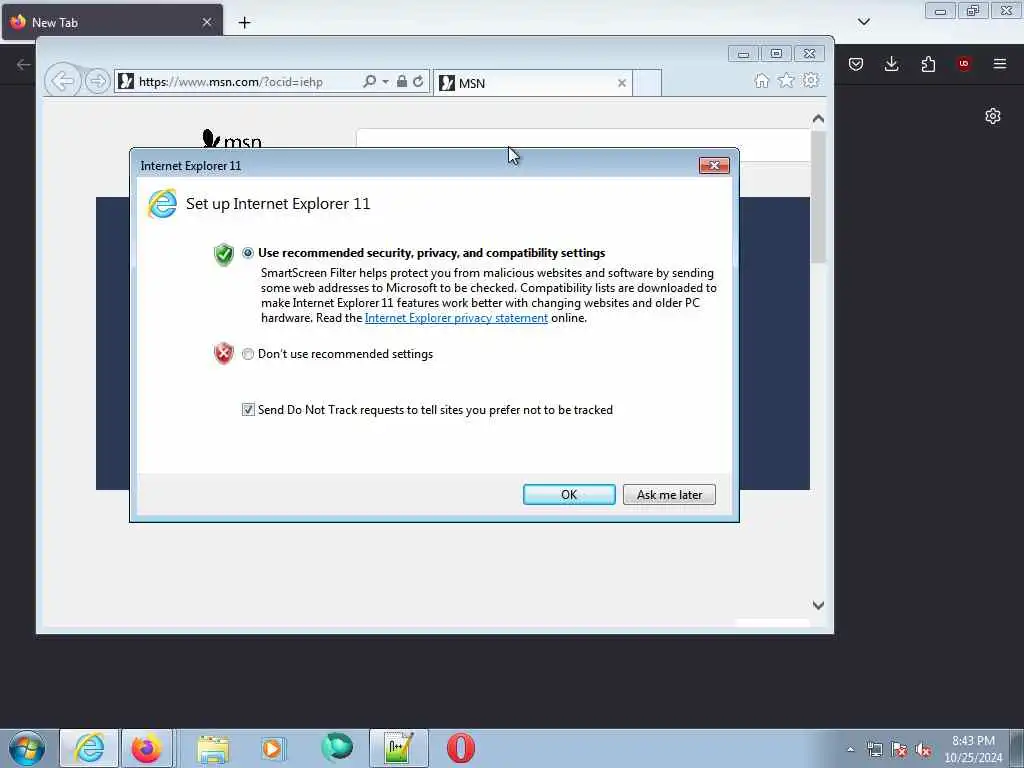Open the taskbar clock showing 8:43 PM
This screenshot has height=768, width=1024.
[973, 749]
